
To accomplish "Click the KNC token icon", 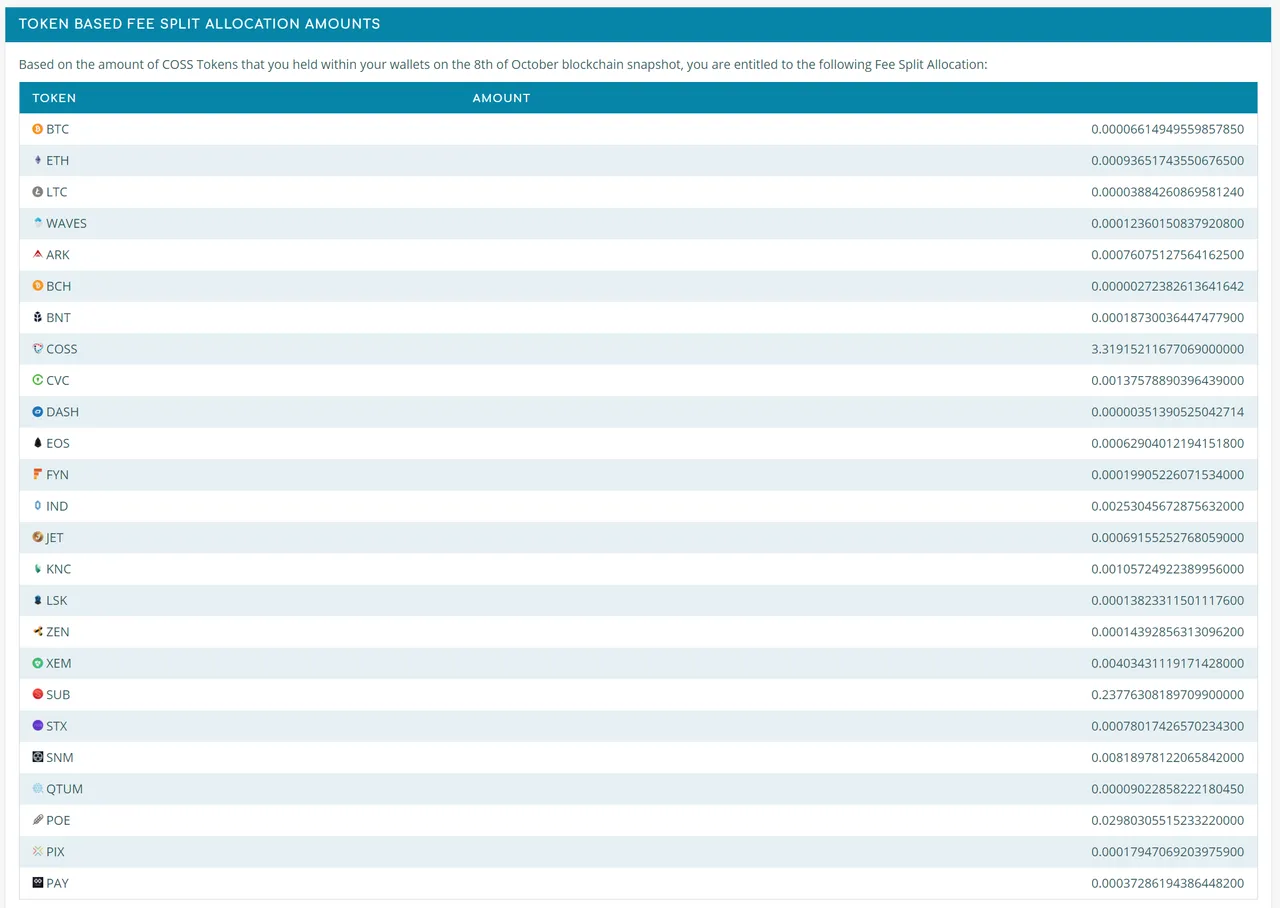I will [x=38, y=569].
